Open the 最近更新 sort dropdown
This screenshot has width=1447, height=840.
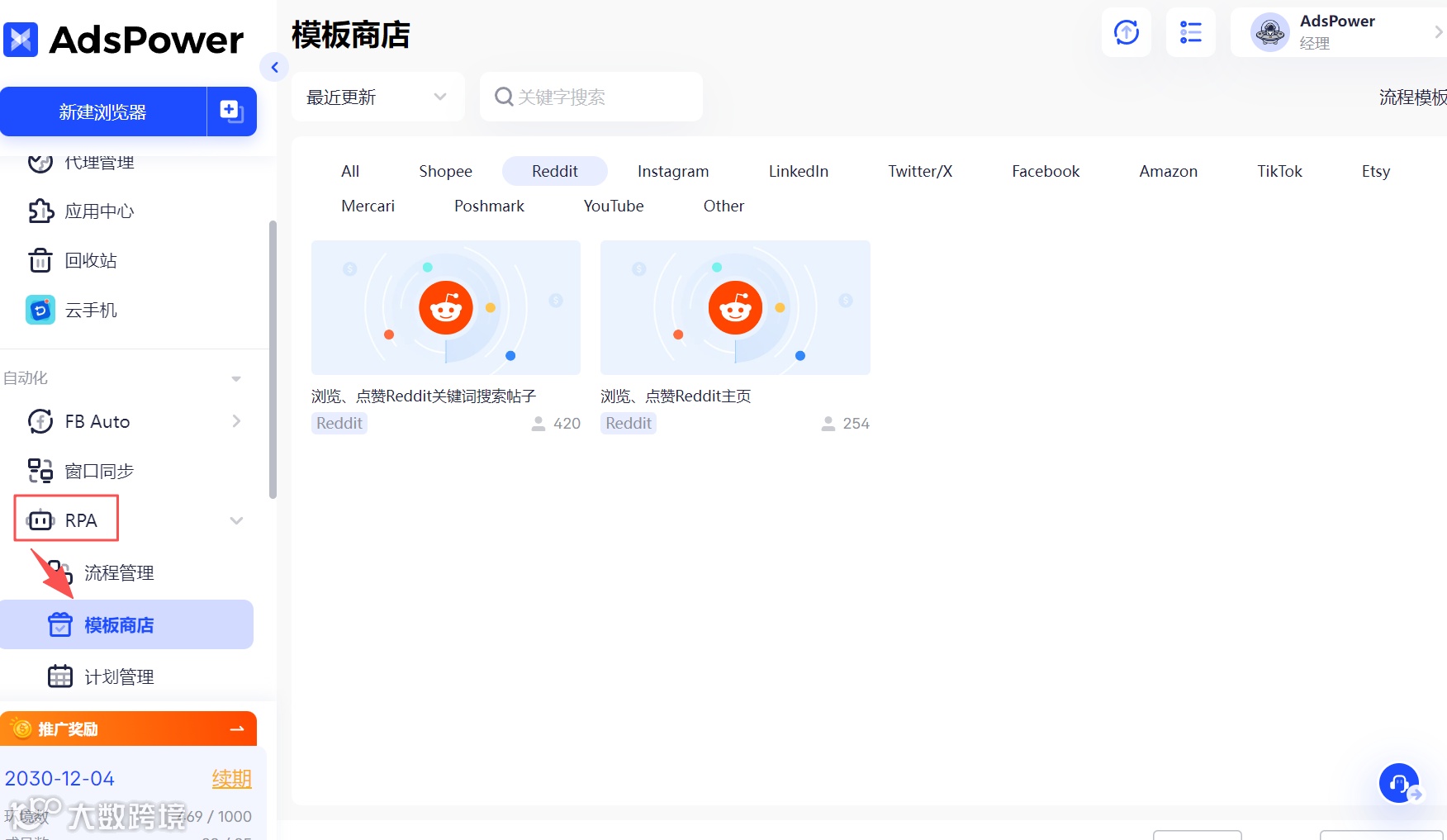click(x=377, y=97)
